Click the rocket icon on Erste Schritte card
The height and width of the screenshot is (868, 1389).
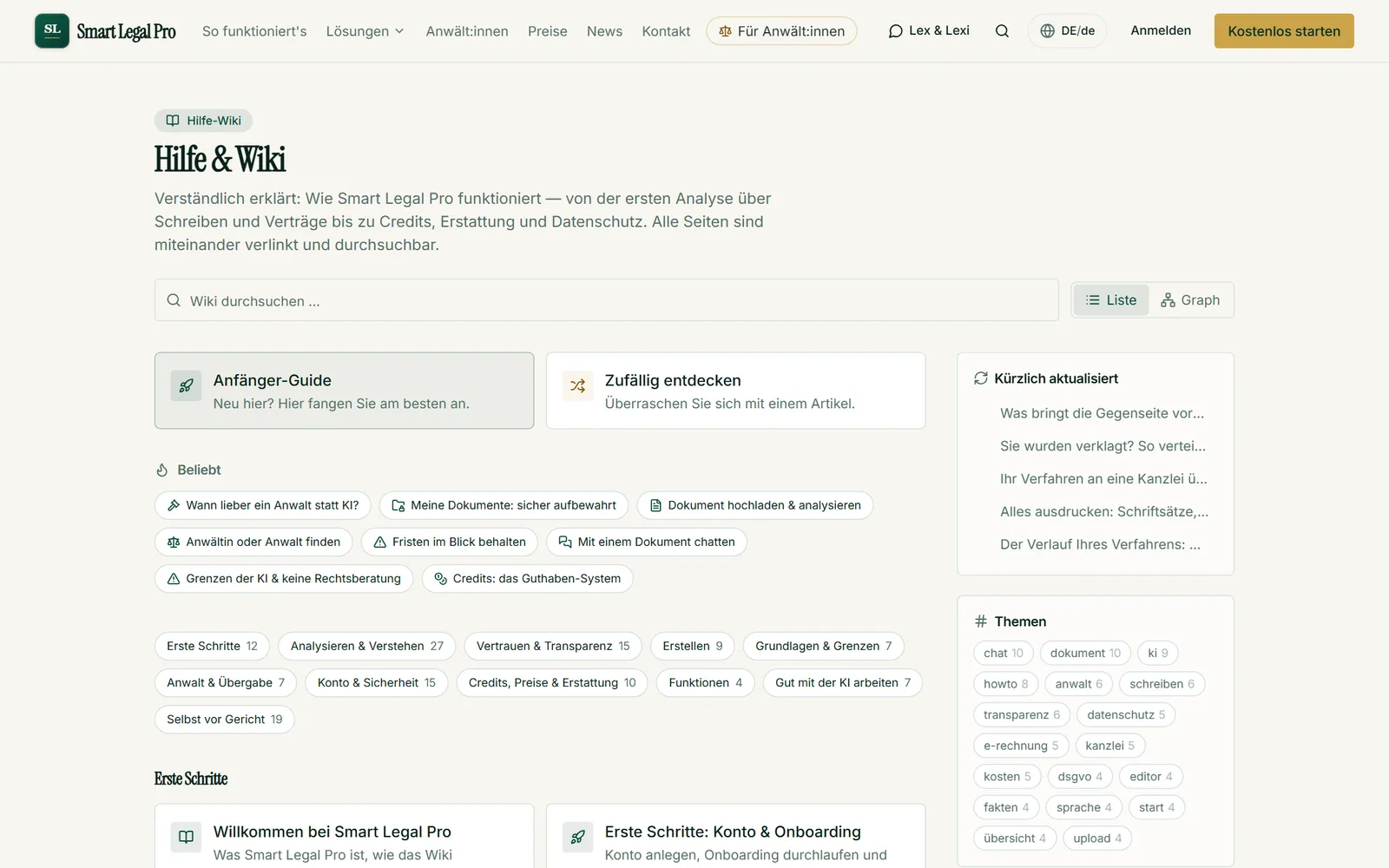[577, 838]
